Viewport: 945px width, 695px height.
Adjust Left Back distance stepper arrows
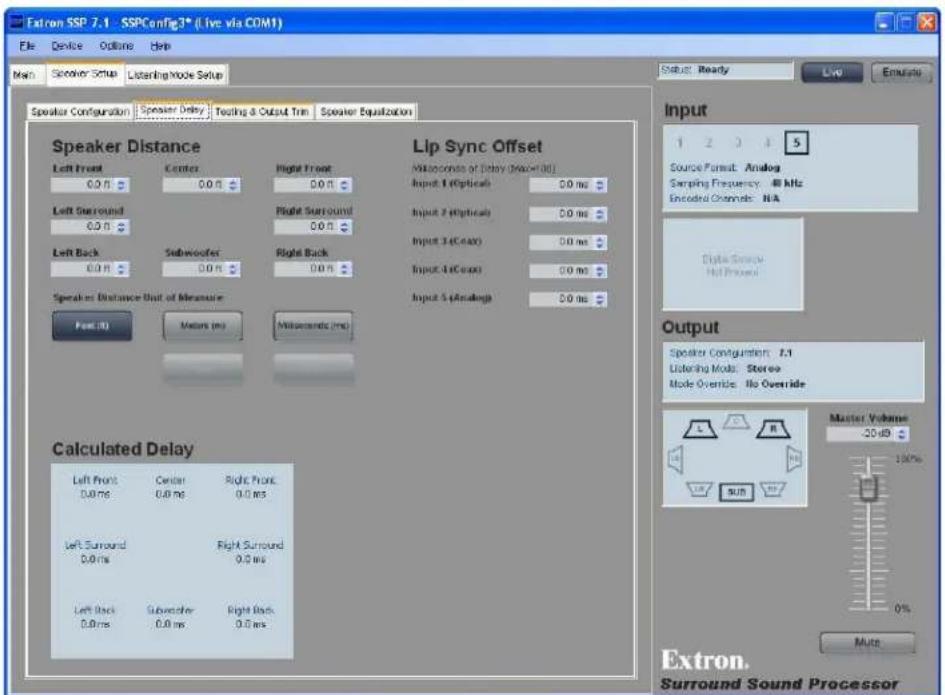pos(121,269)
